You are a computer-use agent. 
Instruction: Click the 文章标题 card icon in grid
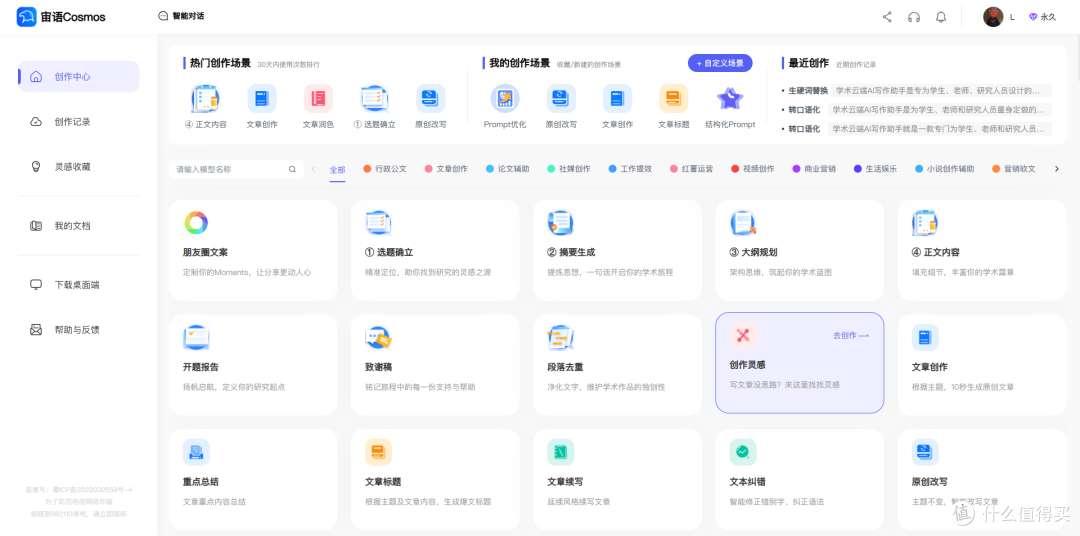378,452
